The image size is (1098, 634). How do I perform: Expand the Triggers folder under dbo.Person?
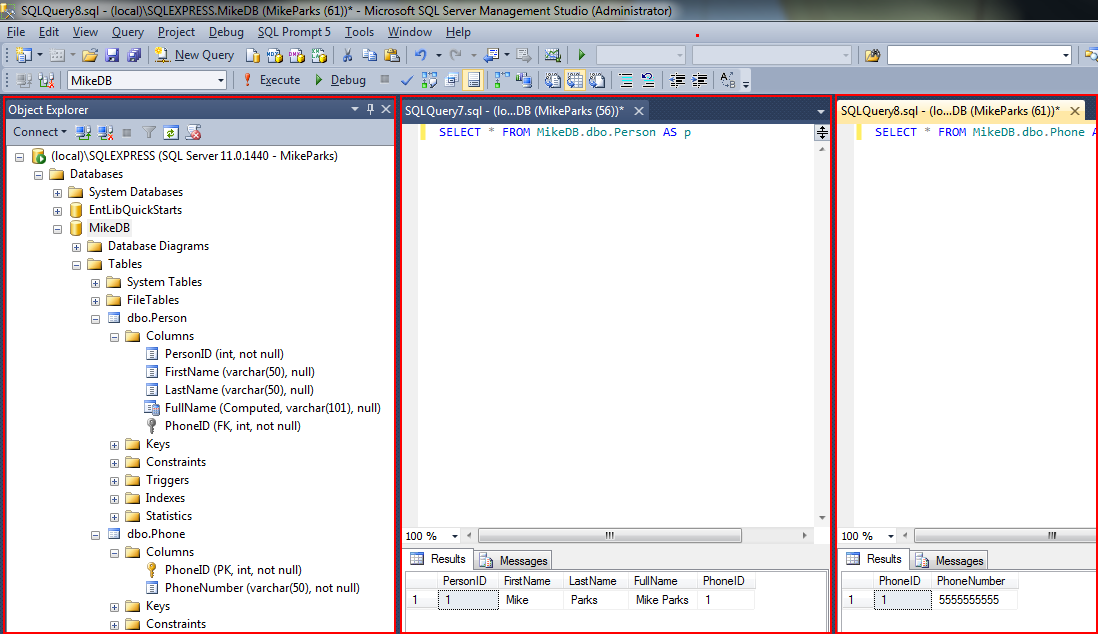click(x=114, y=481)
